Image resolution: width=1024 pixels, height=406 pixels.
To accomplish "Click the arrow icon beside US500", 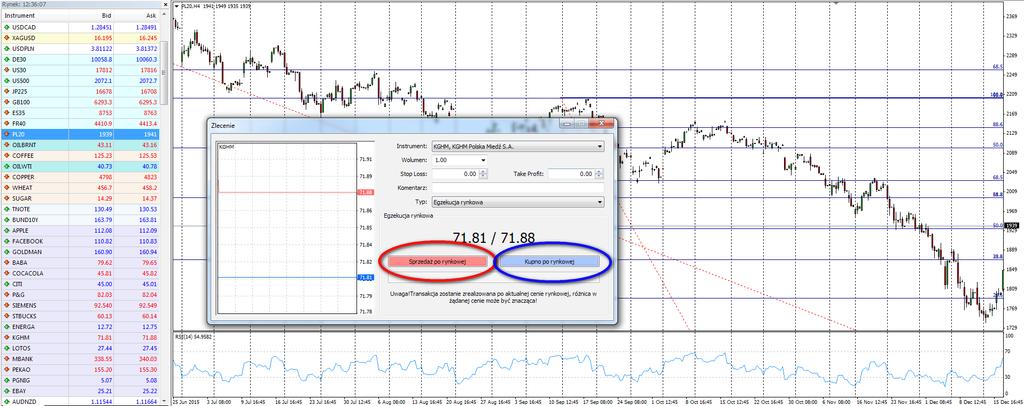I will 7,81.
